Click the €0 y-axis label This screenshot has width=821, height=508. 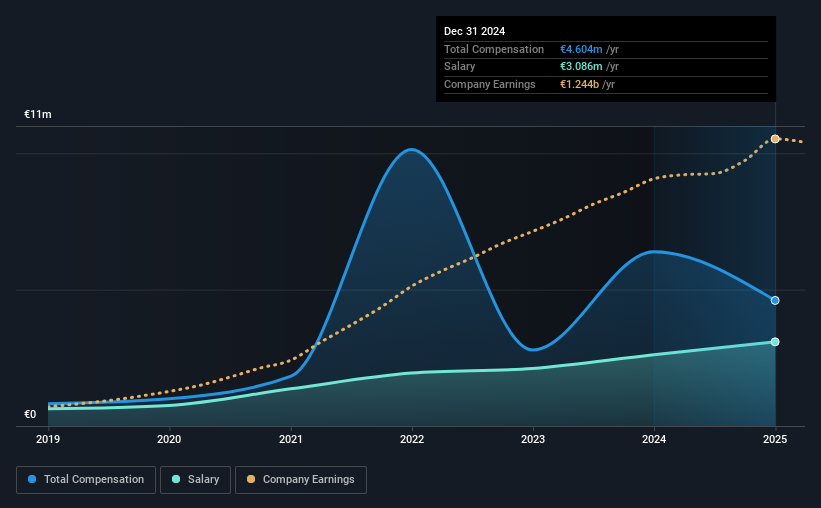click(x=30, y=414)
